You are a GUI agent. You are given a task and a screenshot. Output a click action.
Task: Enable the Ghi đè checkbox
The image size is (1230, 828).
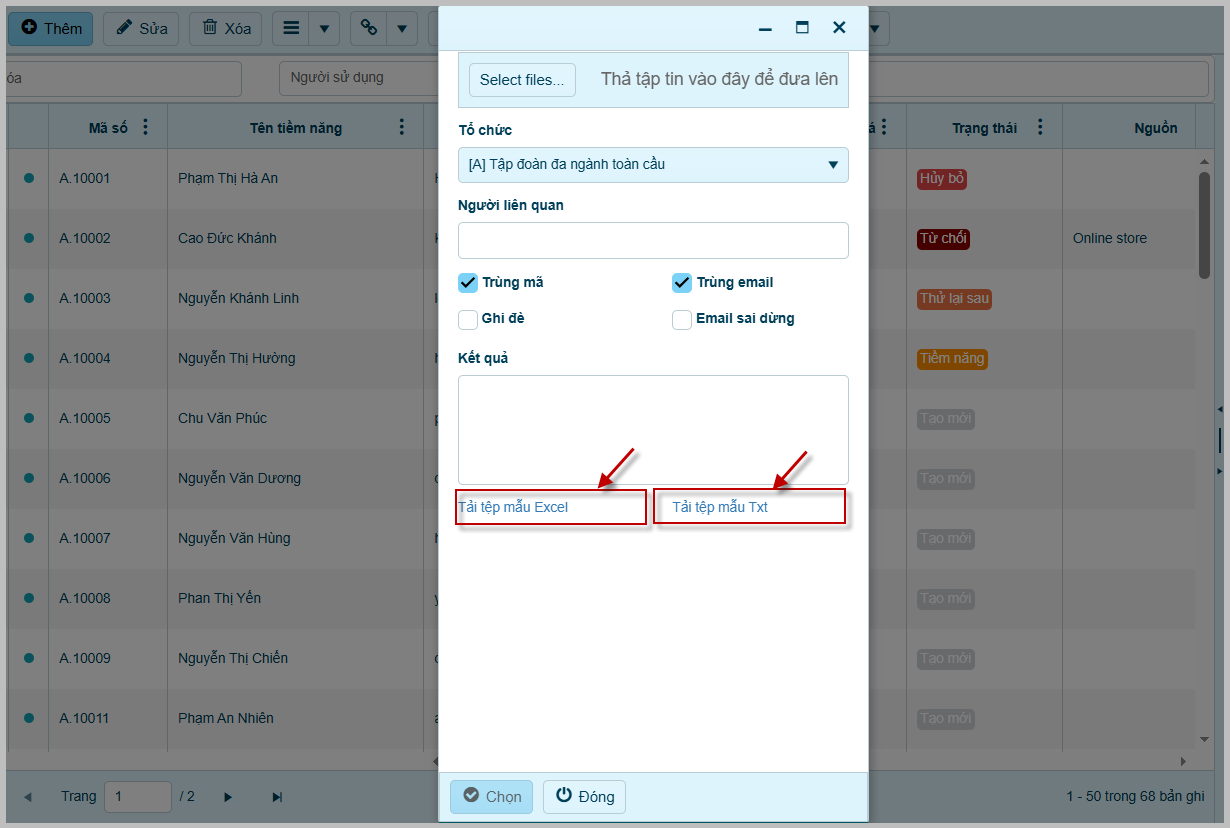coord(468,319)
